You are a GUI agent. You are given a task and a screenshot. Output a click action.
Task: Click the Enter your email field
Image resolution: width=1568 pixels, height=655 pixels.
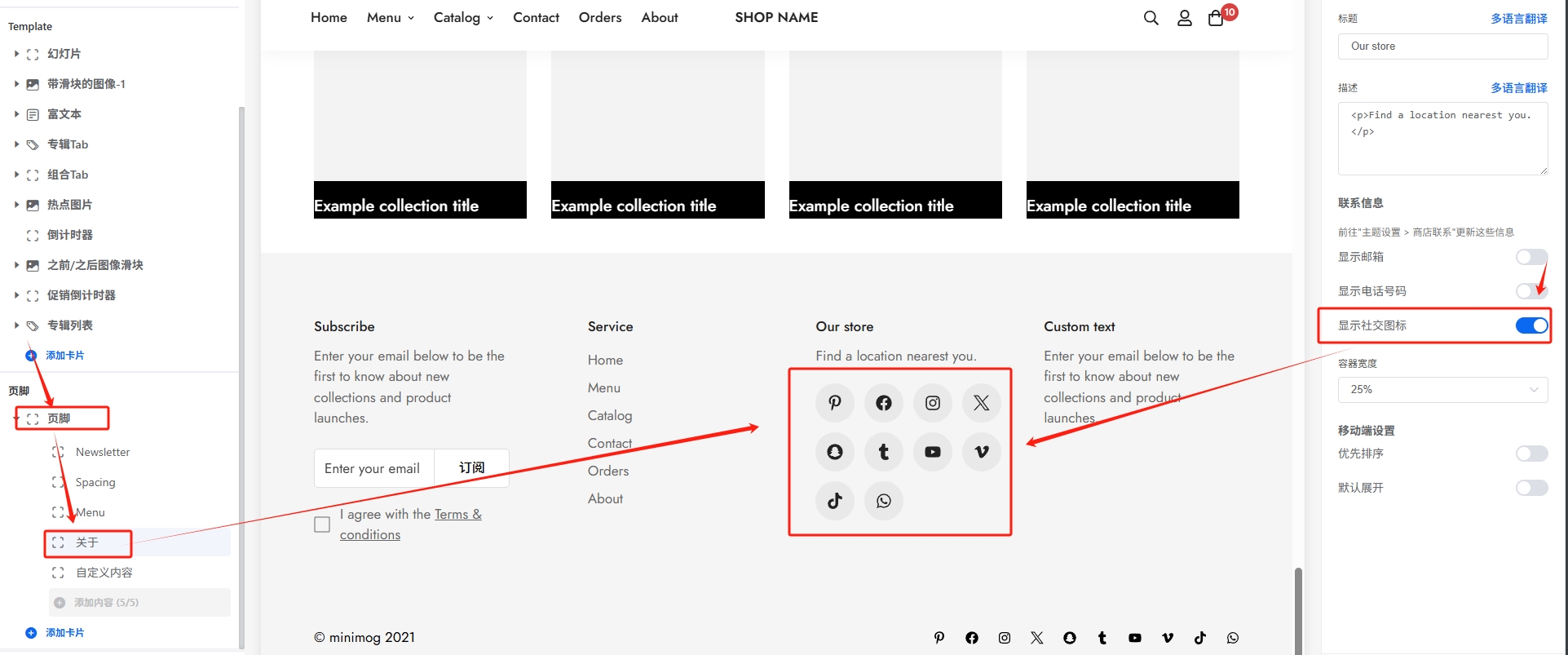(x=373, y=468)
